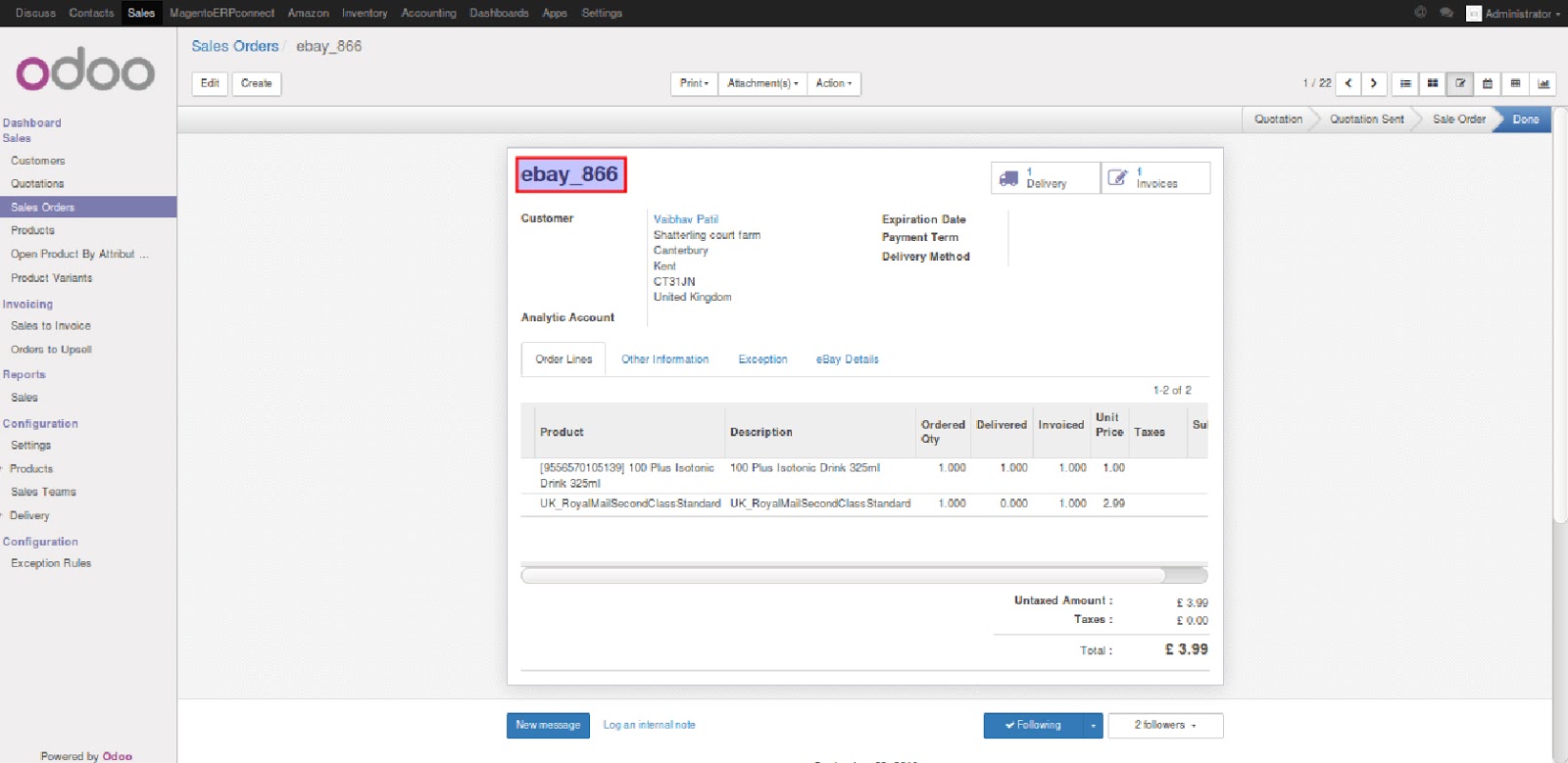Open the pivot table view icon

pyautogui.click(x=1515, y=83)
